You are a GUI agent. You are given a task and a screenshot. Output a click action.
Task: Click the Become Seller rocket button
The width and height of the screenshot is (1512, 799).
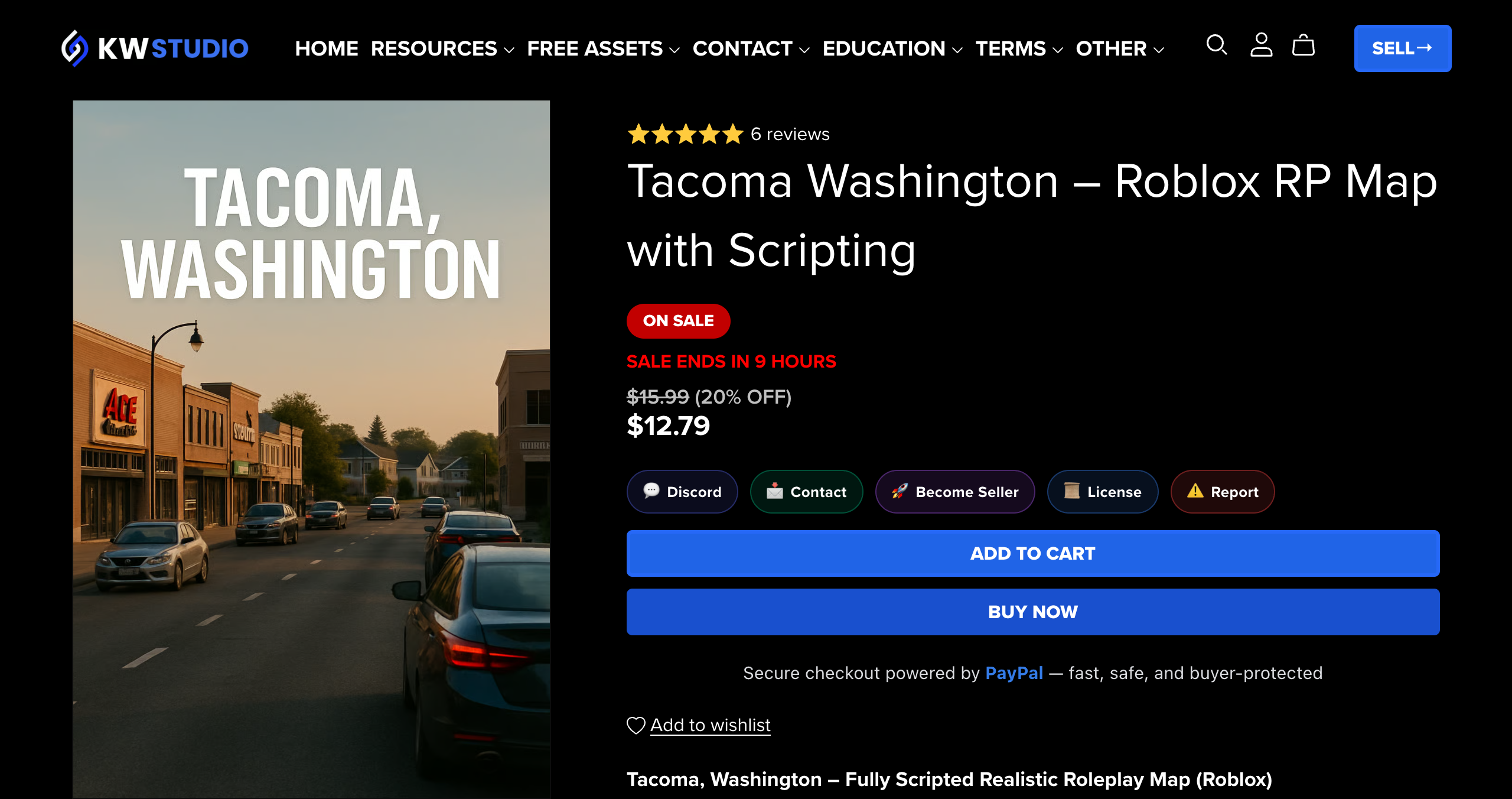[x=955, y=492]
